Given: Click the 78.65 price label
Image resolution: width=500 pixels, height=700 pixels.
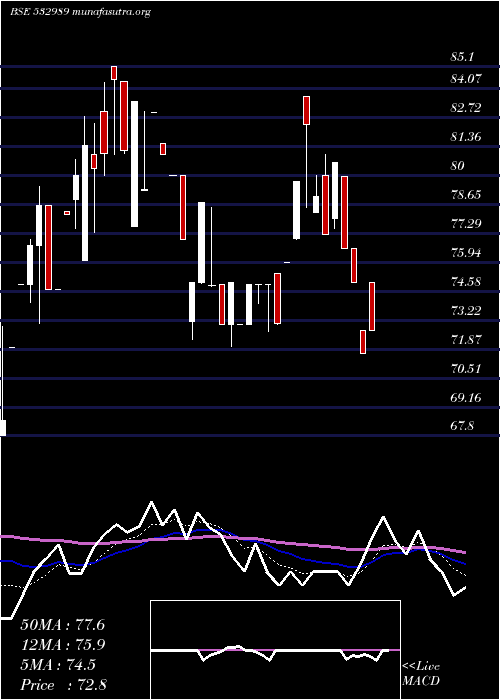Looking at the screenshot, I should 466,195.
